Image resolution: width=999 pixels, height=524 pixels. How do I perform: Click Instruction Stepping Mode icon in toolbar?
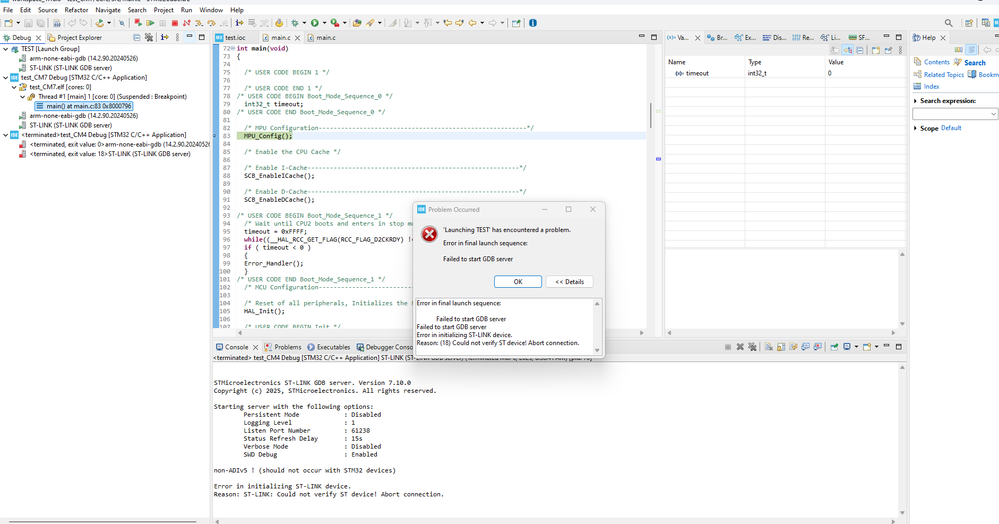click(x=240, y=23)
